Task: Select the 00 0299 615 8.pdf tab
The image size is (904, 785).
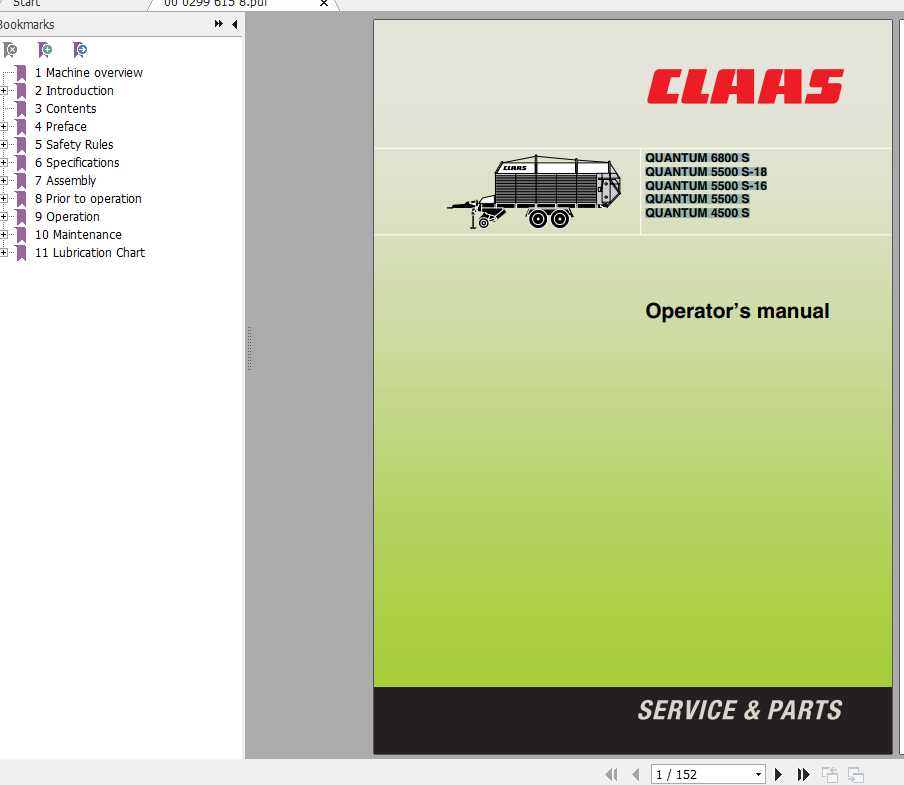Action: pos(215,4)
